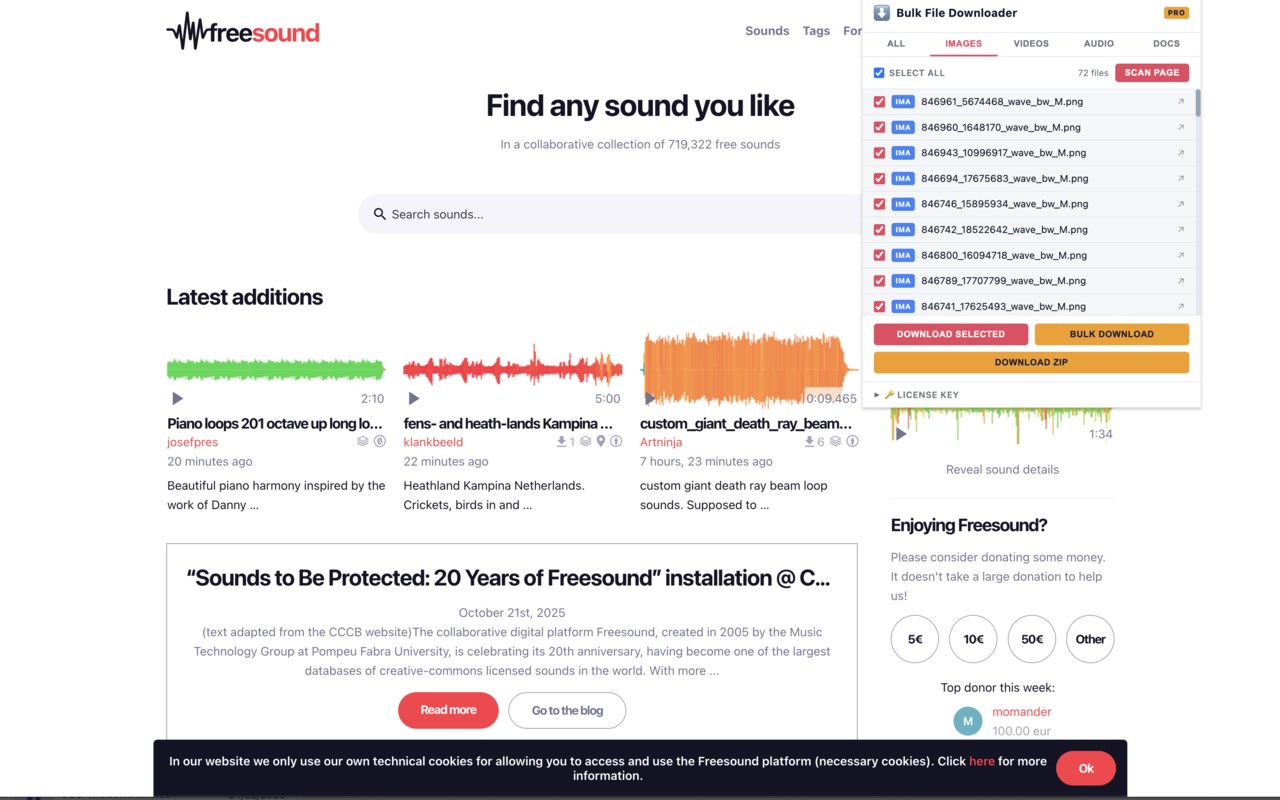This screenshot has height=800, width=1280.
Task: Switch to the Docs tab
Action: point(1166,44)
